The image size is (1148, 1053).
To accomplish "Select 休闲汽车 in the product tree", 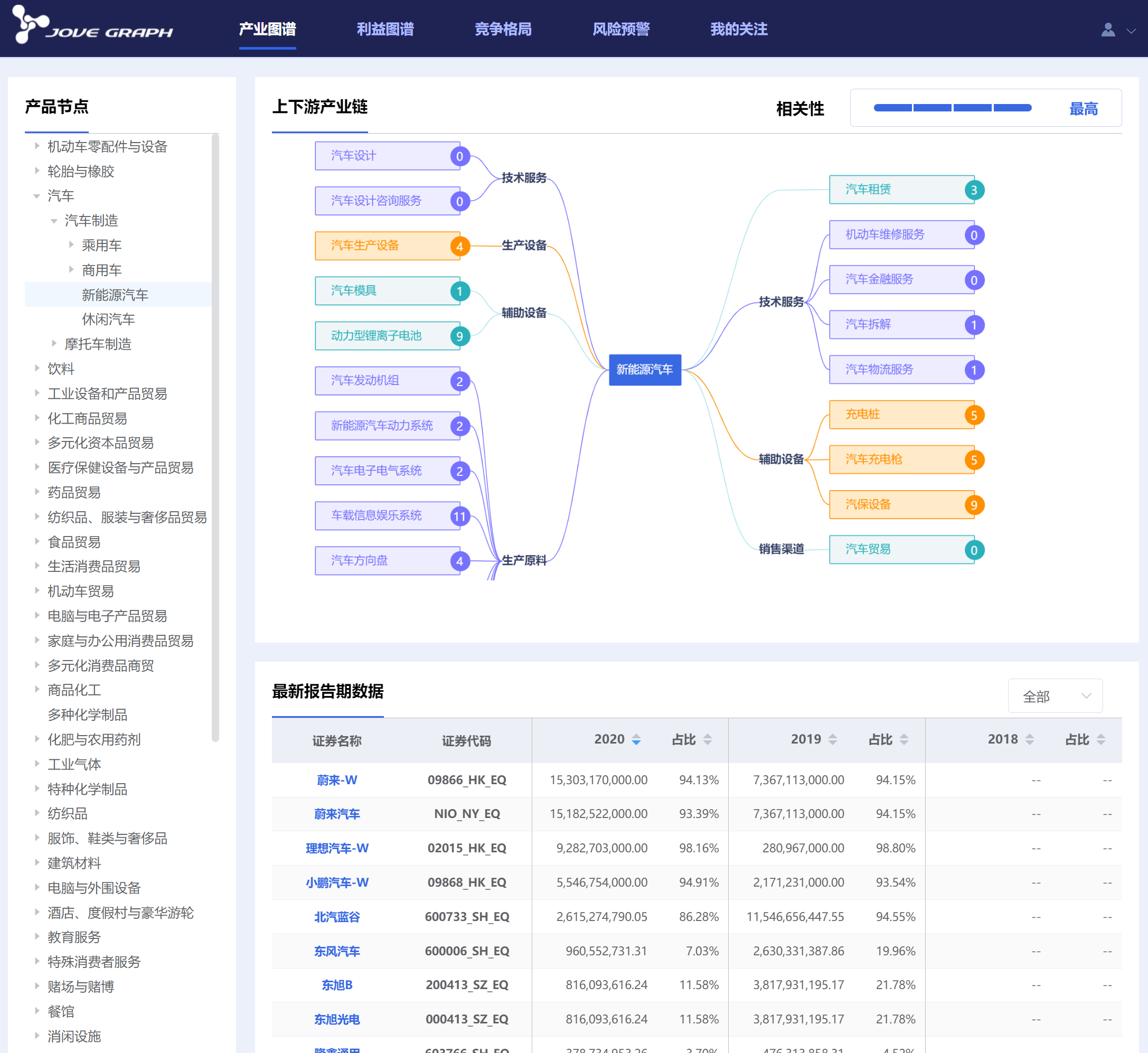I will (x=108, y=319).
